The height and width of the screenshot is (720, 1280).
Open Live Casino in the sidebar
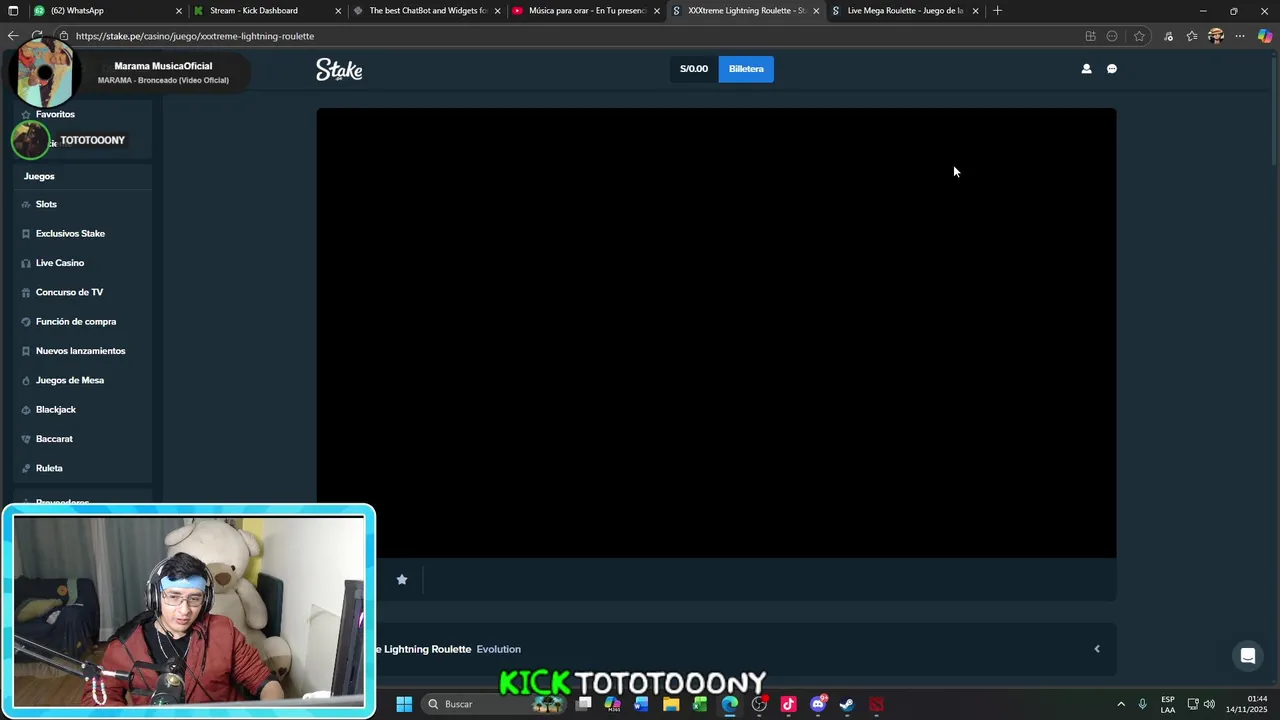click(x=82, y=263)
